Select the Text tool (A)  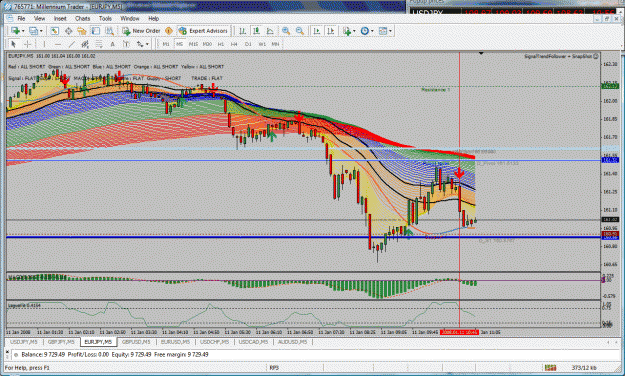112,44
